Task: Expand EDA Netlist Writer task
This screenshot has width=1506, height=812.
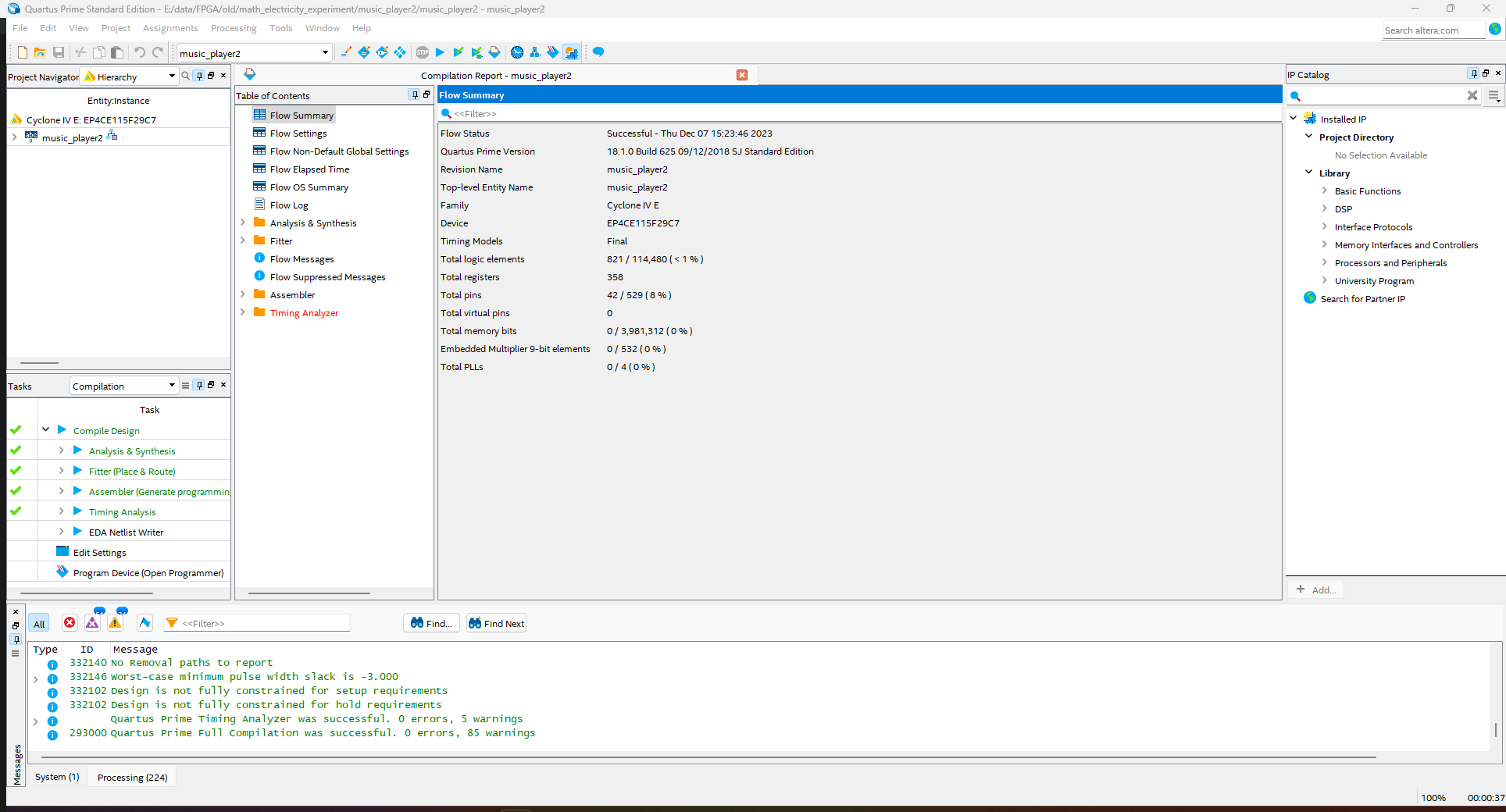Action: [62, 531]
